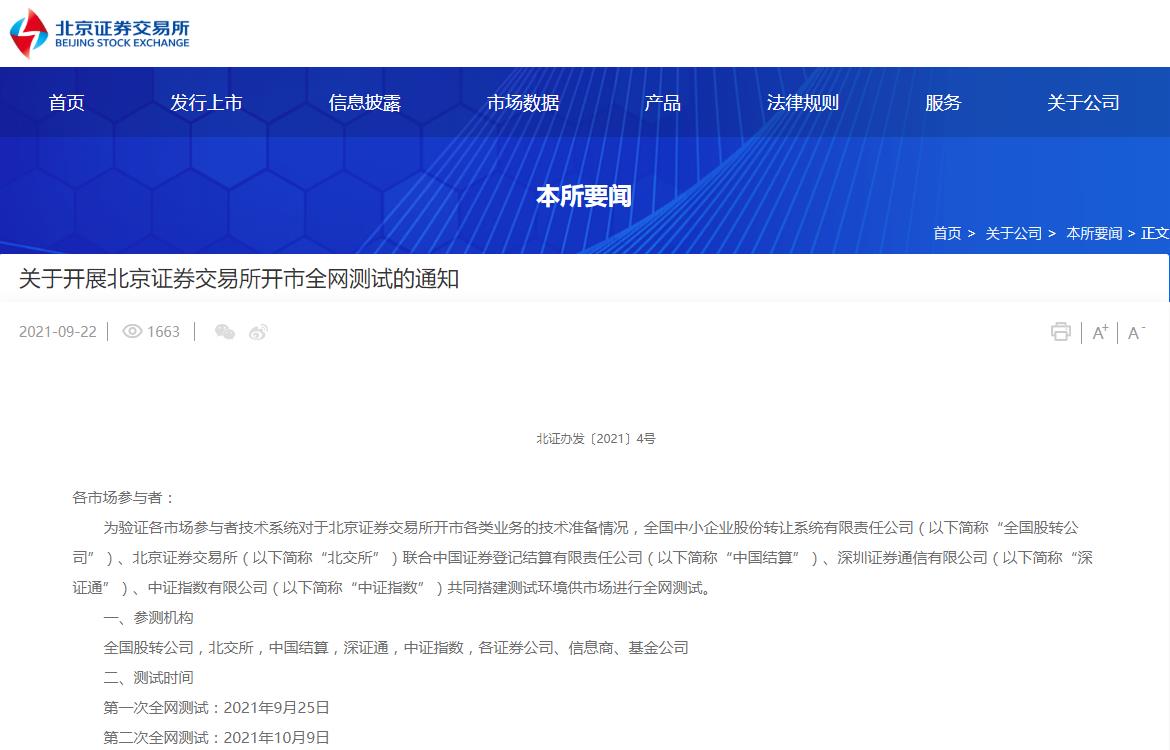Click 首页 in the breadcrumb trail
The height and width of the screenshot is (750, 1170).
coord(947,233)
